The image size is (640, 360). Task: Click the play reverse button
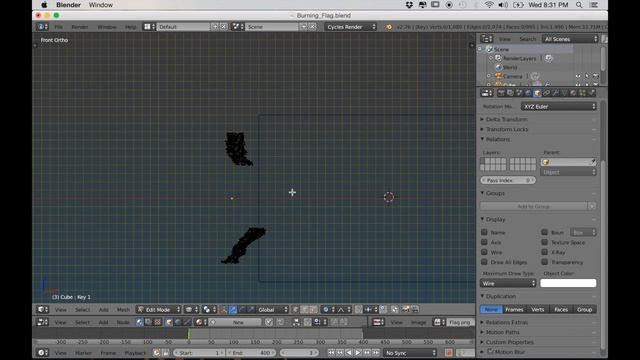(349, 353)
